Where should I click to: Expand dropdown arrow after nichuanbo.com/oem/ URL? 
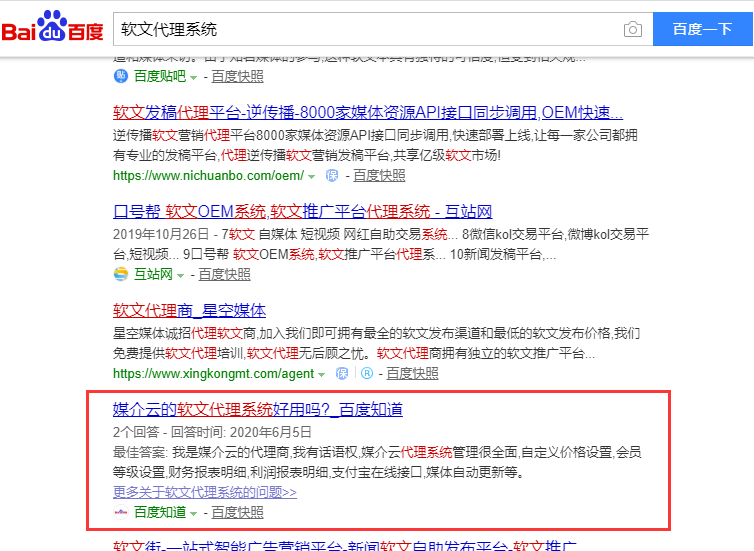[x=312, y=177]
